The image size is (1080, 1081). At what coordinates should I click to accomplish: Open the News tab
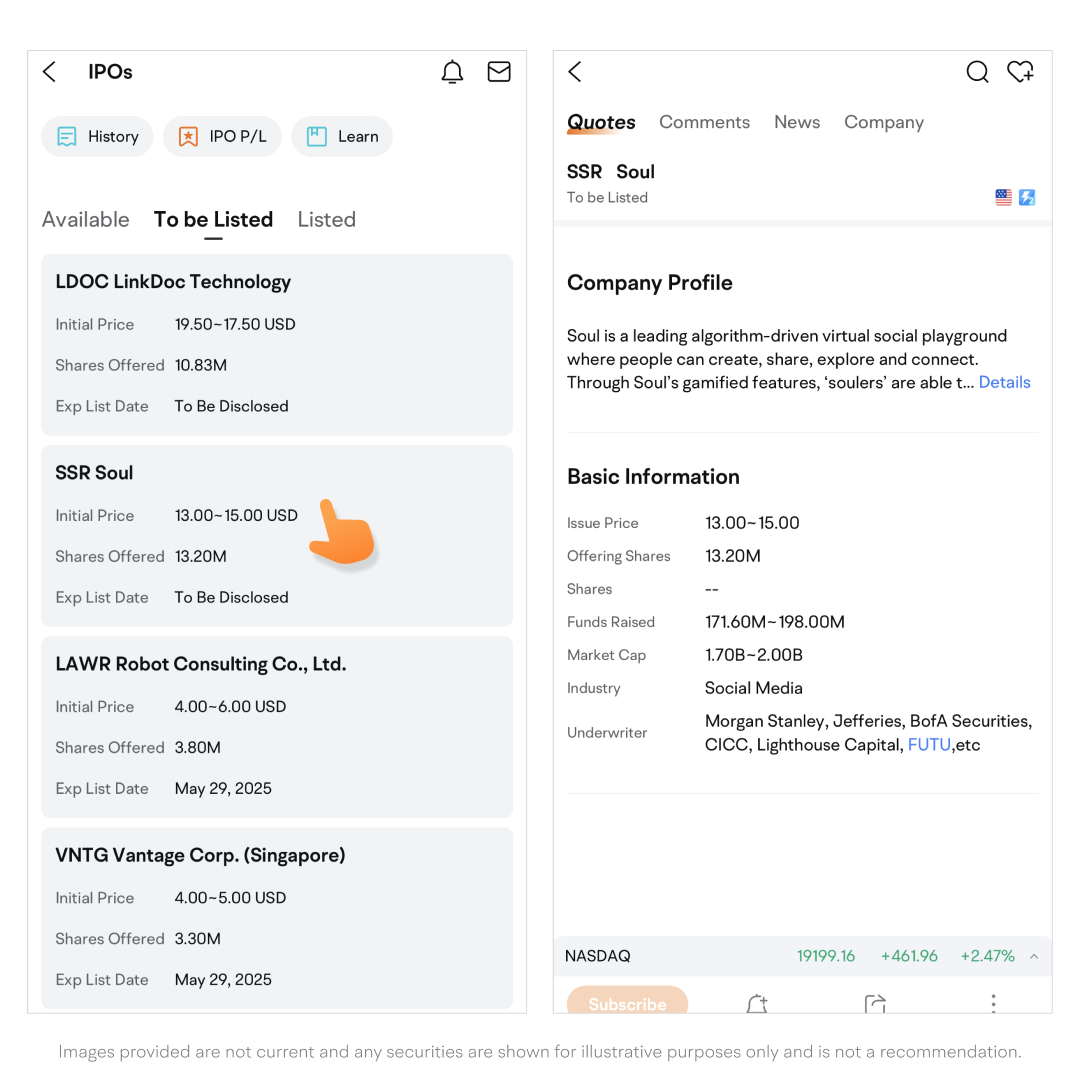(797, 122)
